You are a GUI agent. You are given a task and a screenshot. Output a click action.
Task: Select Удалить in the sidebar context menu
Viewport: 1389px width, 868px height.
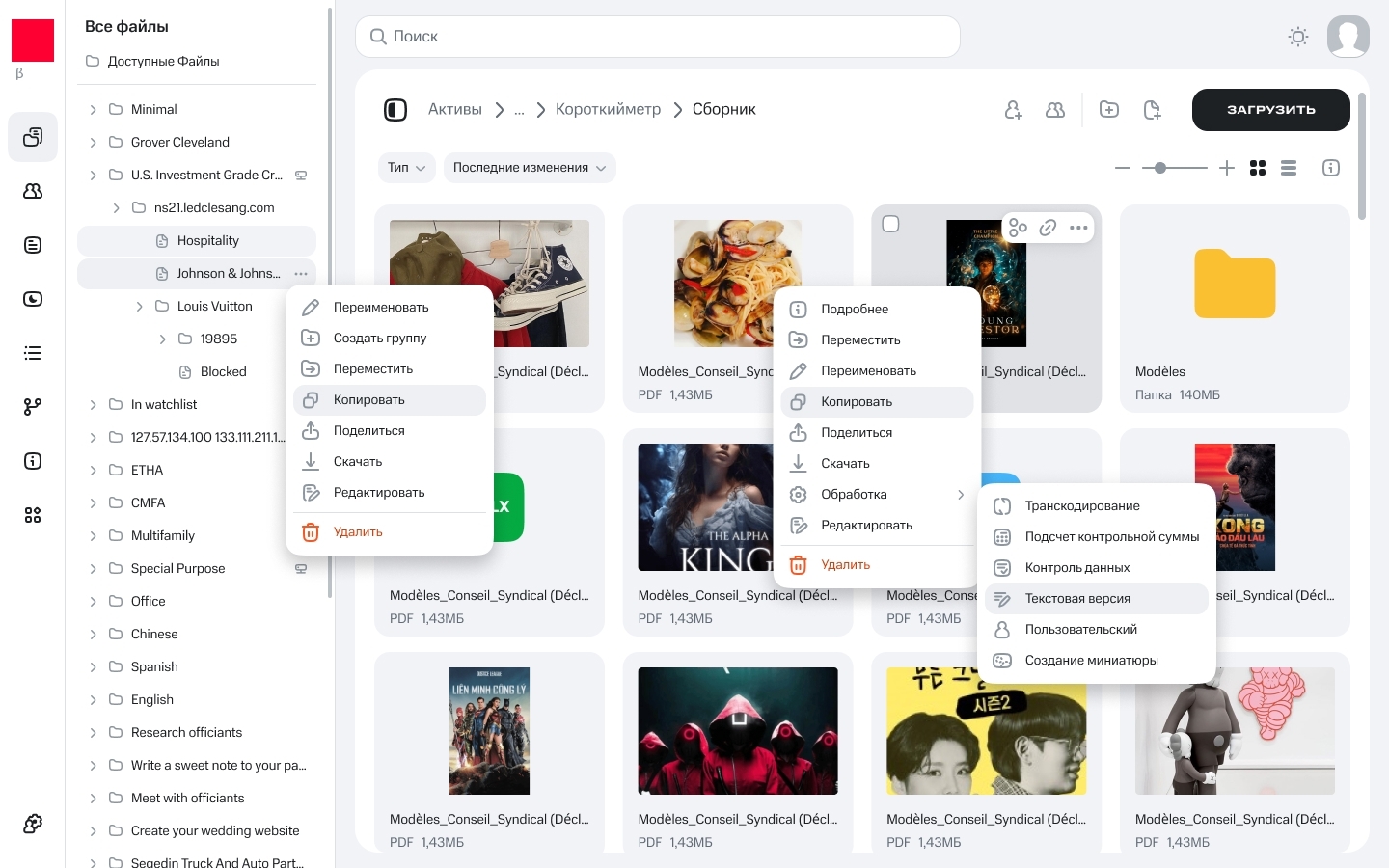coord(358,532)
